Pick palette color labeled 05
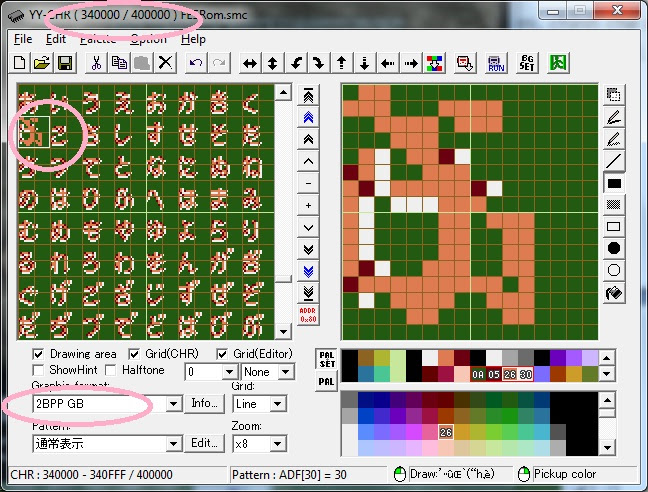 tap(494, 374)
